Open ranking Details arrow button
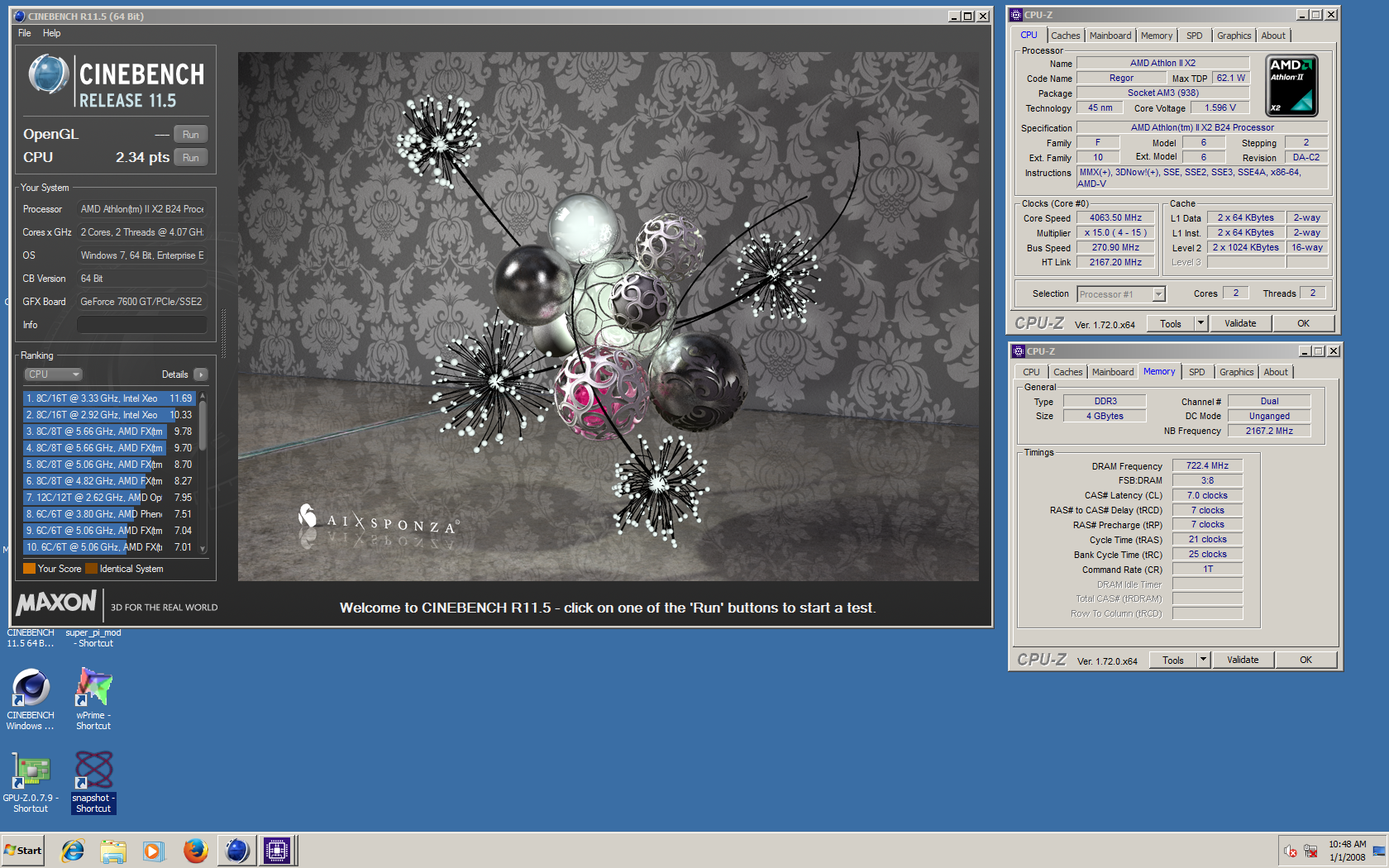 tap(201, 374)
